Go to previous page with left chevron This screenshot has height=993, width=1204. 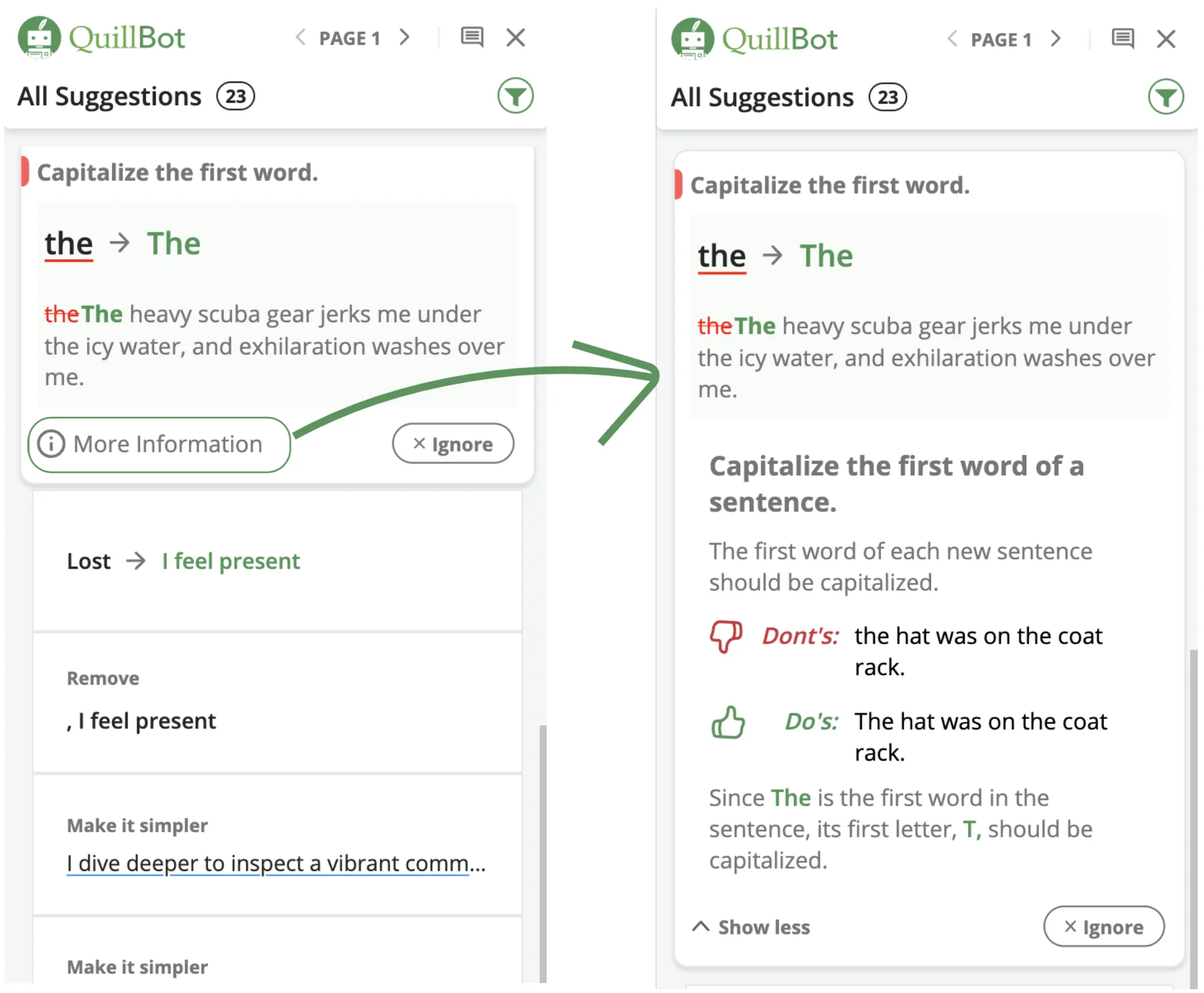(x=301, y=37)
